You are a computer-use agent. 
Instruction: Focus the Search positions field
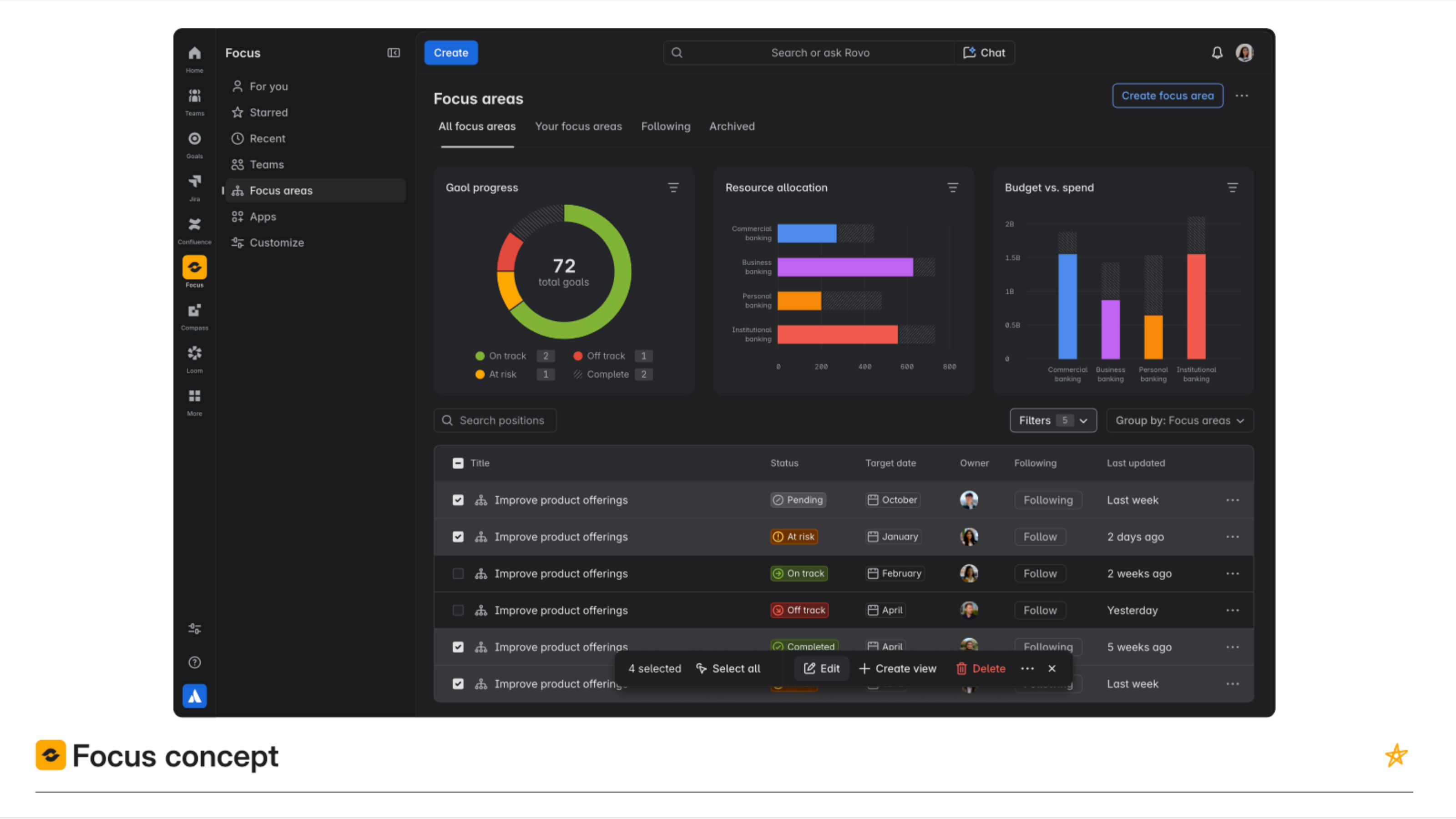[x=495, y=420]
